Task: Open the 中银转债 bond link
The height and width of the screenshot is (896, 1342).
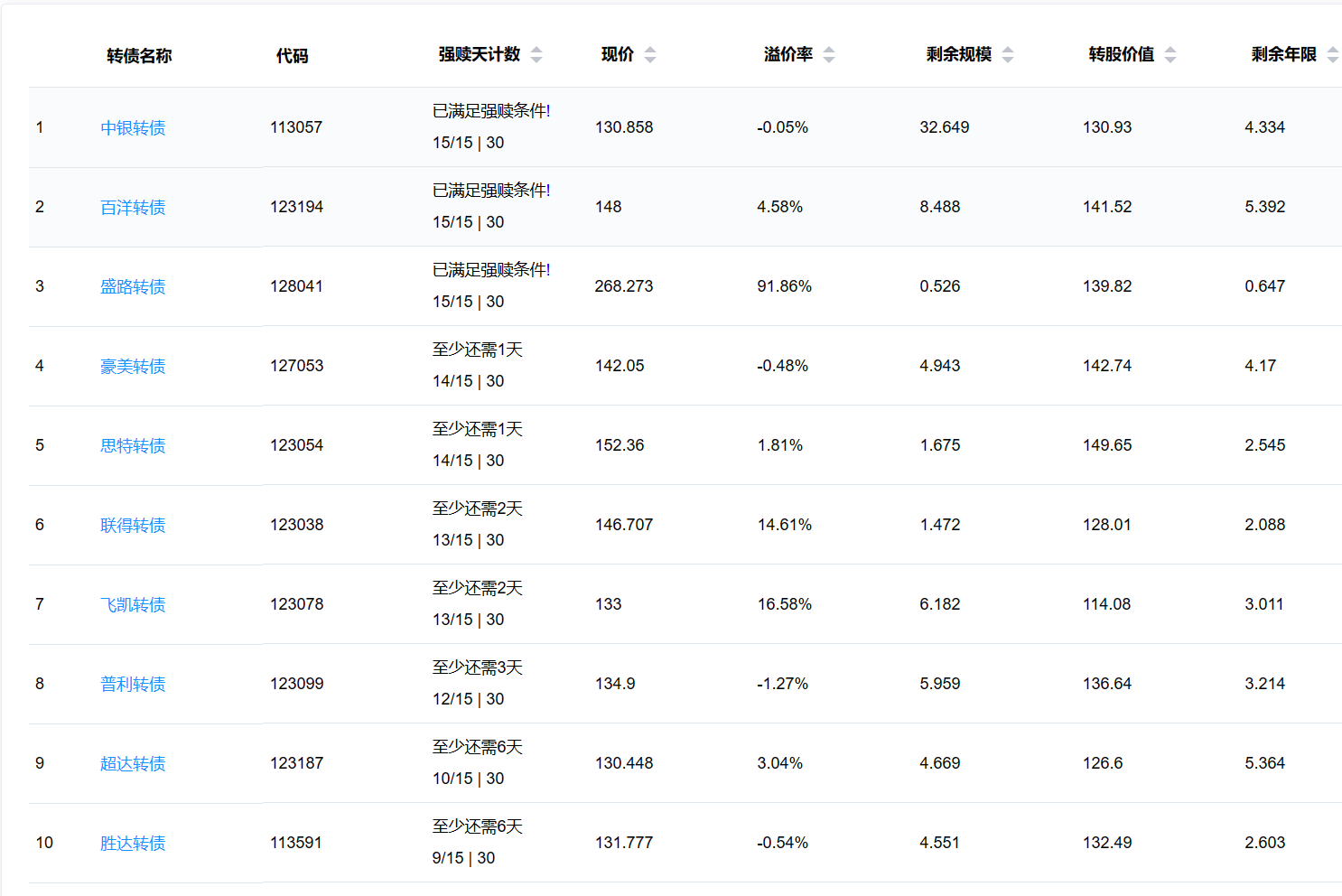Action: pos(133,128)
